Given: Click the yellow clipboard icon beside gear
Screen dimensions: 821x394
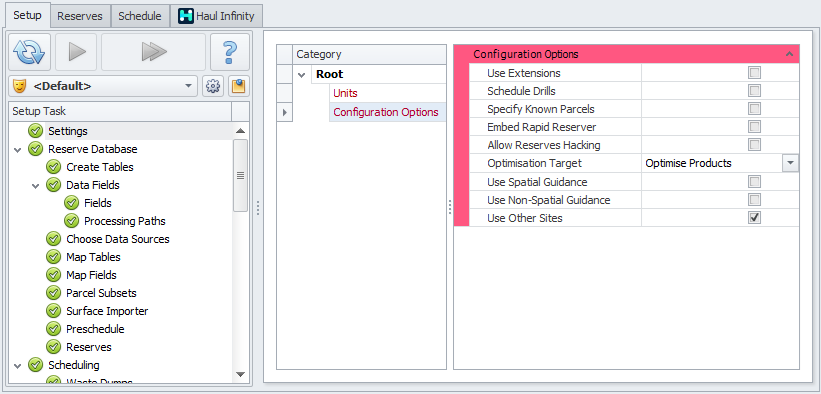Looking at the screenshot, I should (x=238, y=86).
